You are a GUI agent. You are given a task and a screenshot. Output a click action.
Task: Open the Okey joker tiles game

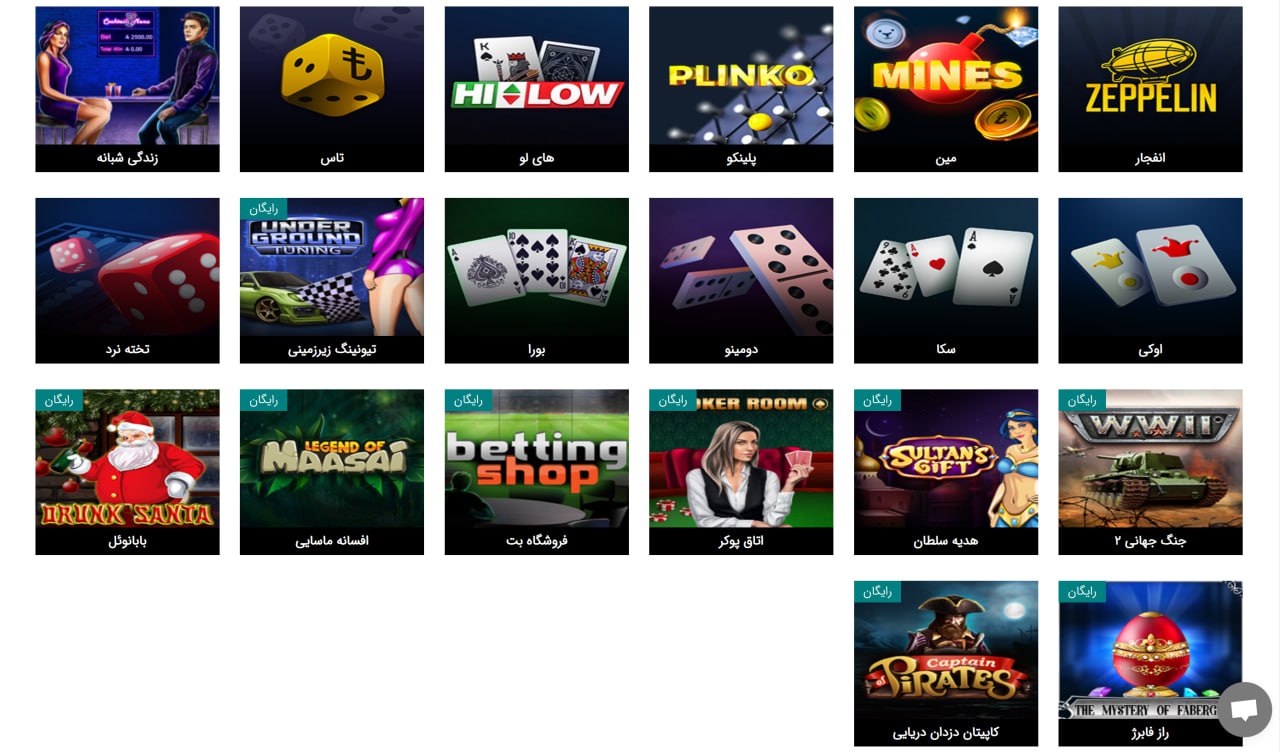1150,281
